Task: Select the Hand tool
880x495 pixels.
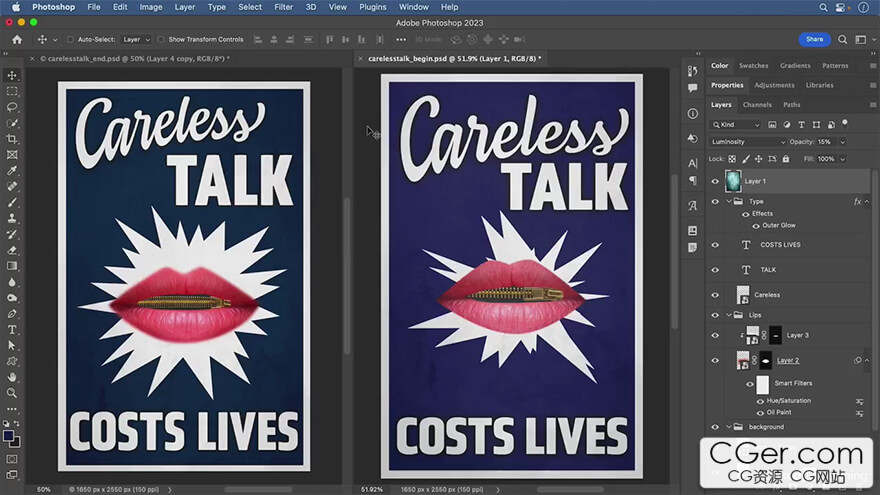Action: (12, 377)
